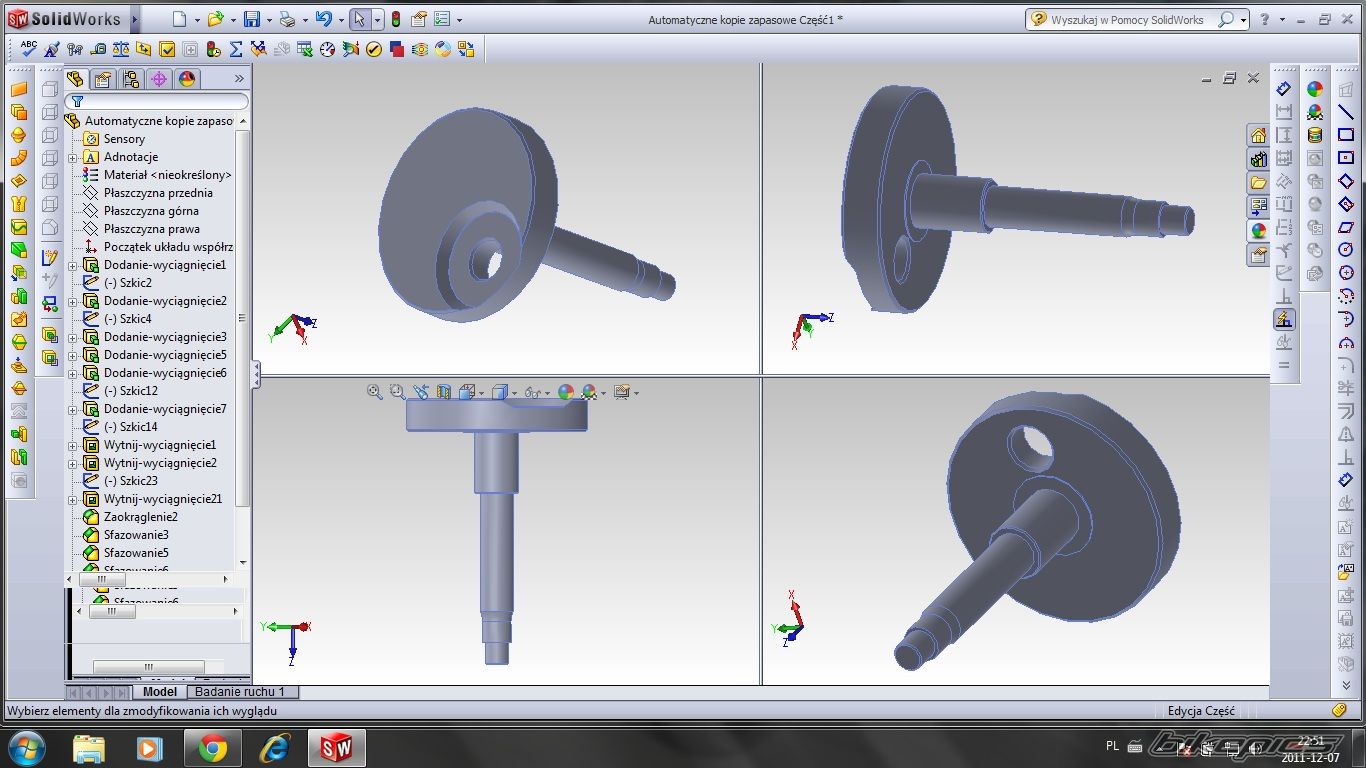1366x768 pixels.
Task: Click the Spell Check ABC icon
Action: pos(28,49)
